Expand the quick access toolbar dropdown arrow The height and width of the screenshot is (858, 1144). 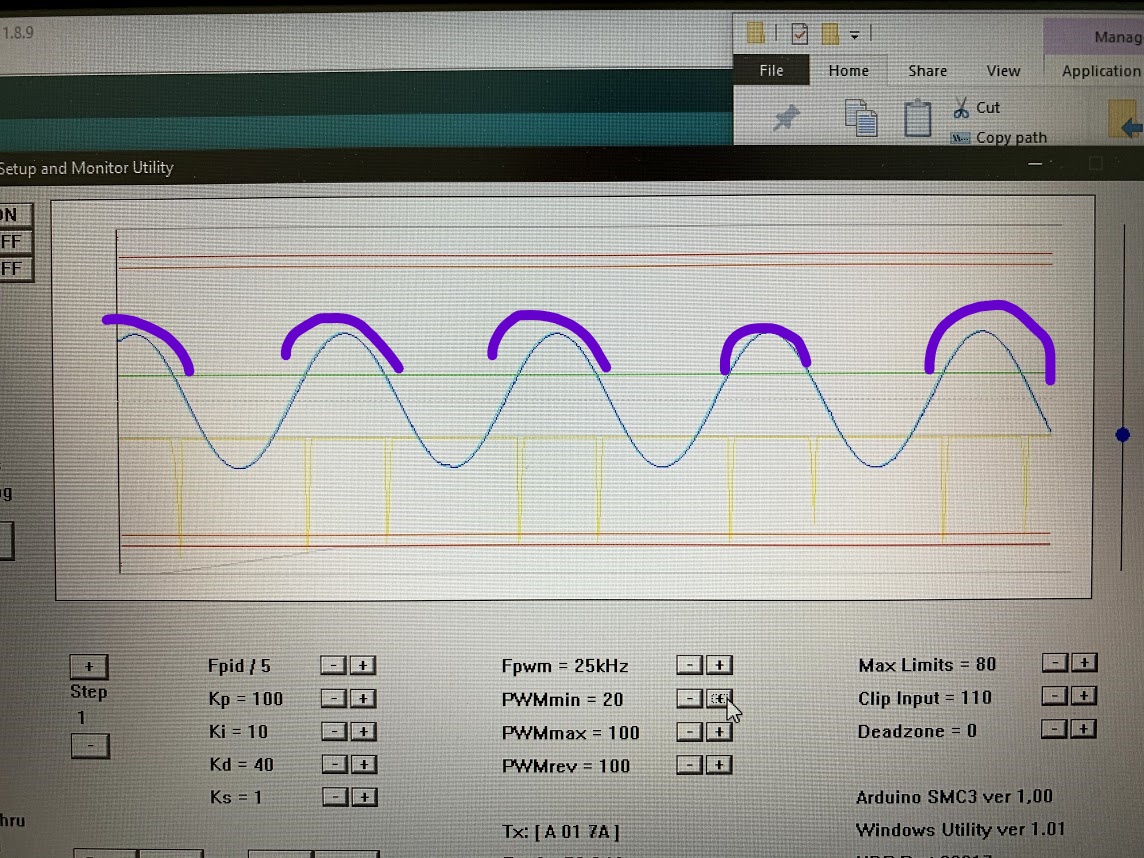(854, 34)
